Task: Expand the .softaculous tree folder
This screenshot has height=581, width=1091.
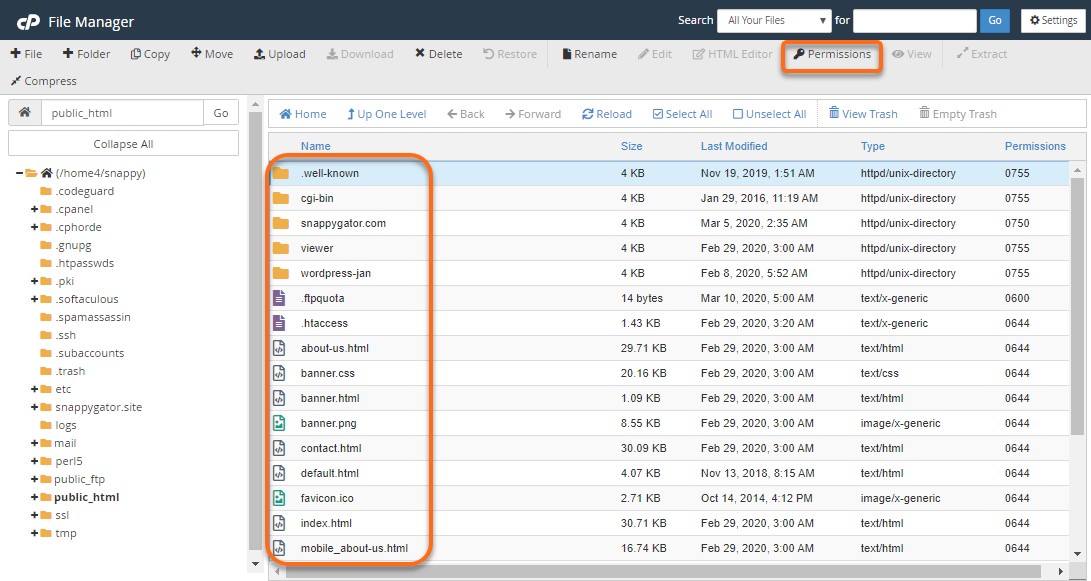Action: click(x=34, y=299)
